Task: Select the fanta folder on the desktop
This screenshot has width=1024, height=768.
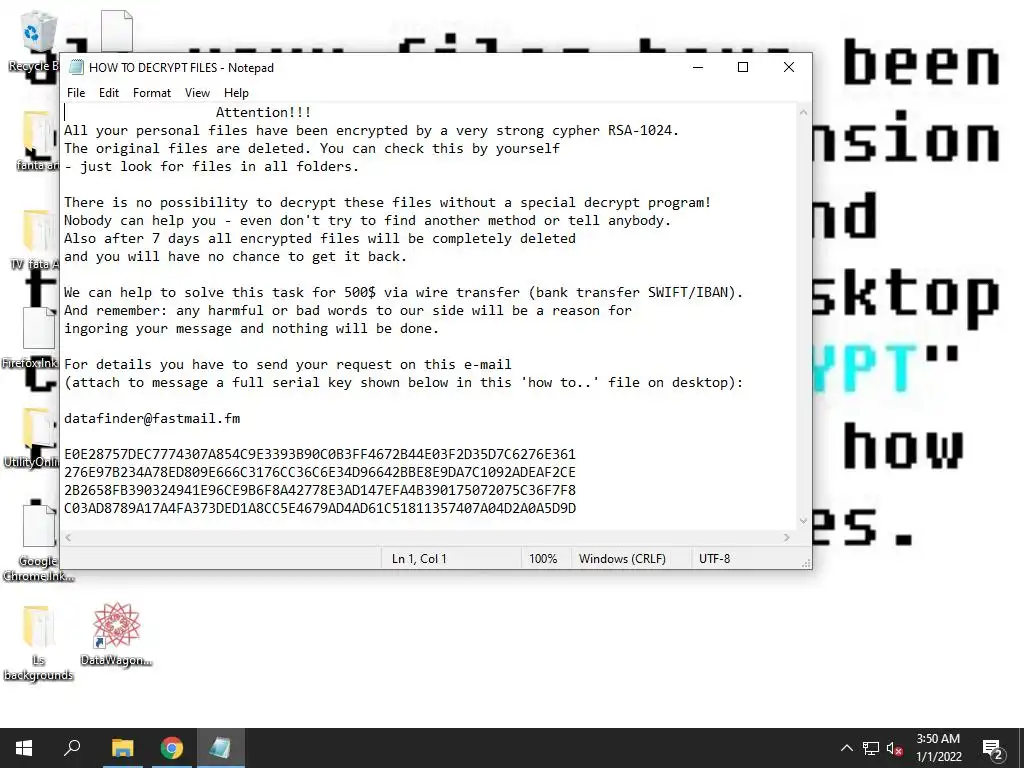Action: click(37, 140)
